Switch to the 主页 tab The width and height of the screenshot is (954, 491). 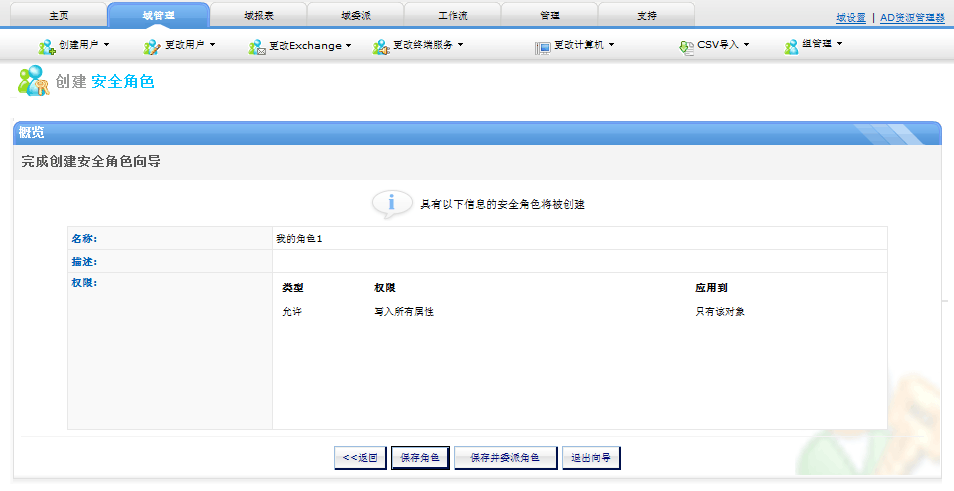click(58, 15)
